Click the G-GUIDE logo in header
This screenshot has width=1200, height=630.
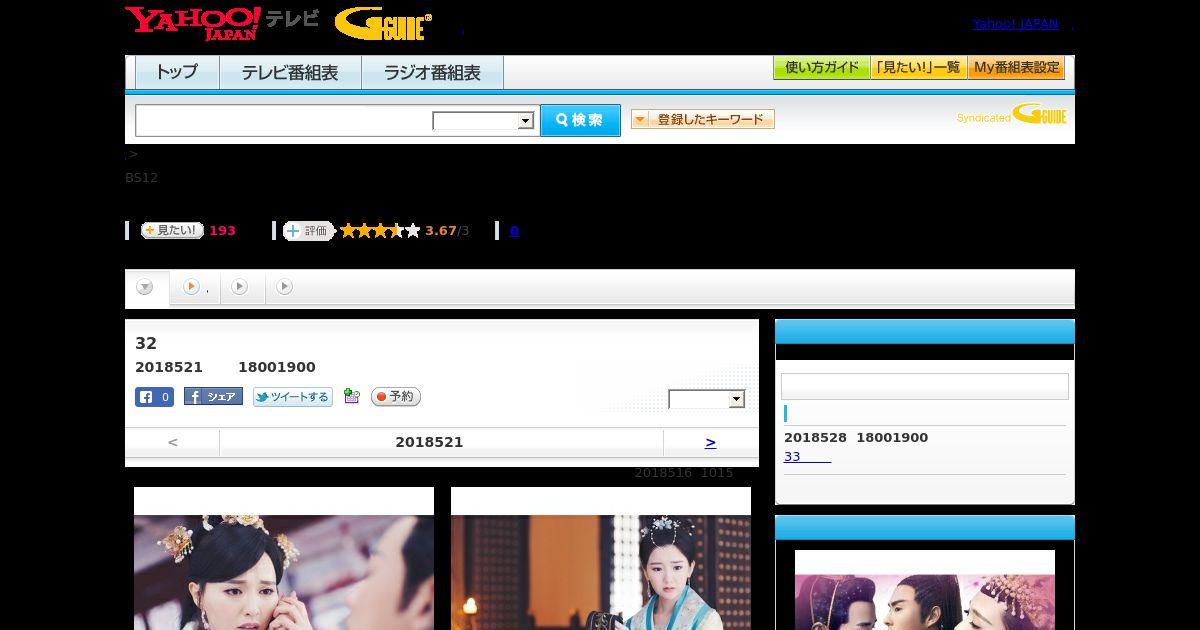[383, 24]
